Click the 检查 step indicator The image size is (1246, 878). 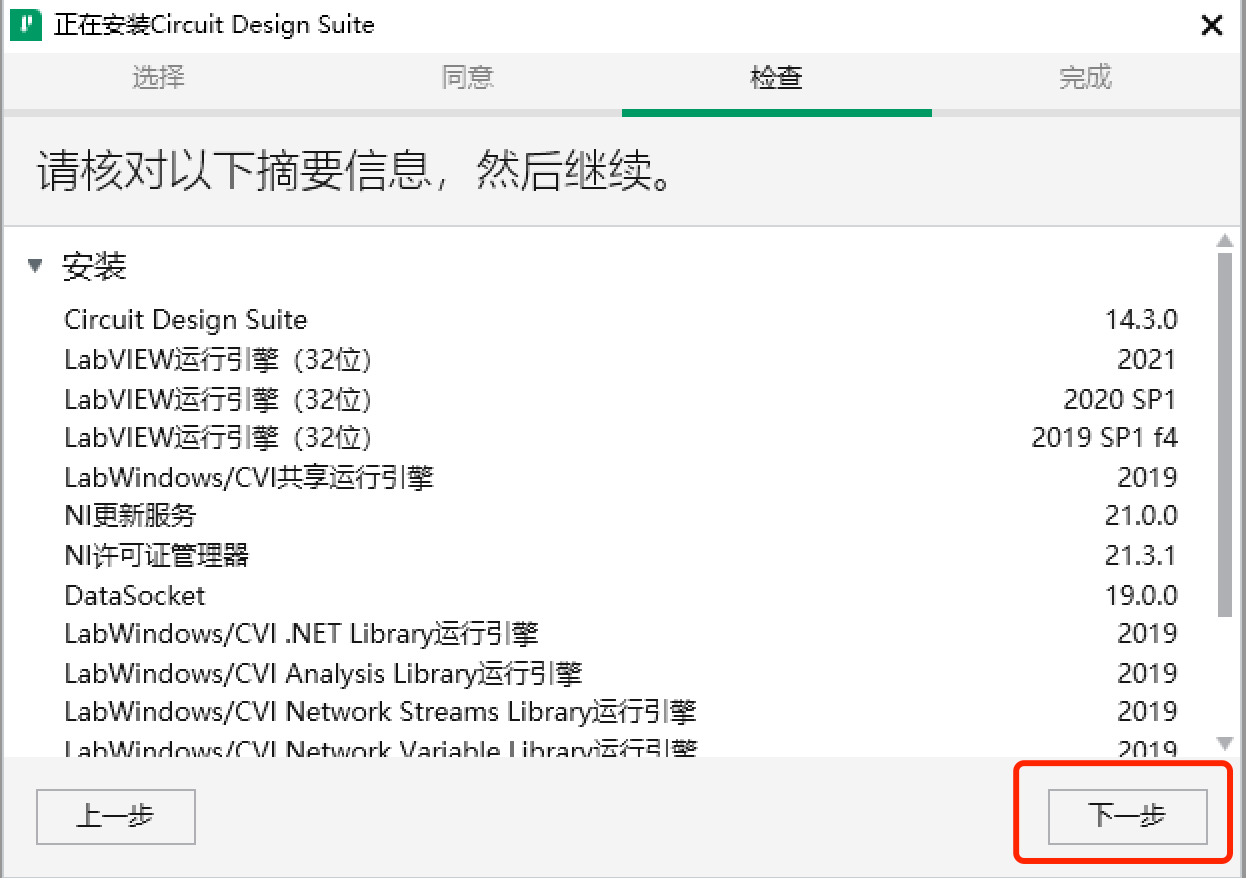(777, 78)
